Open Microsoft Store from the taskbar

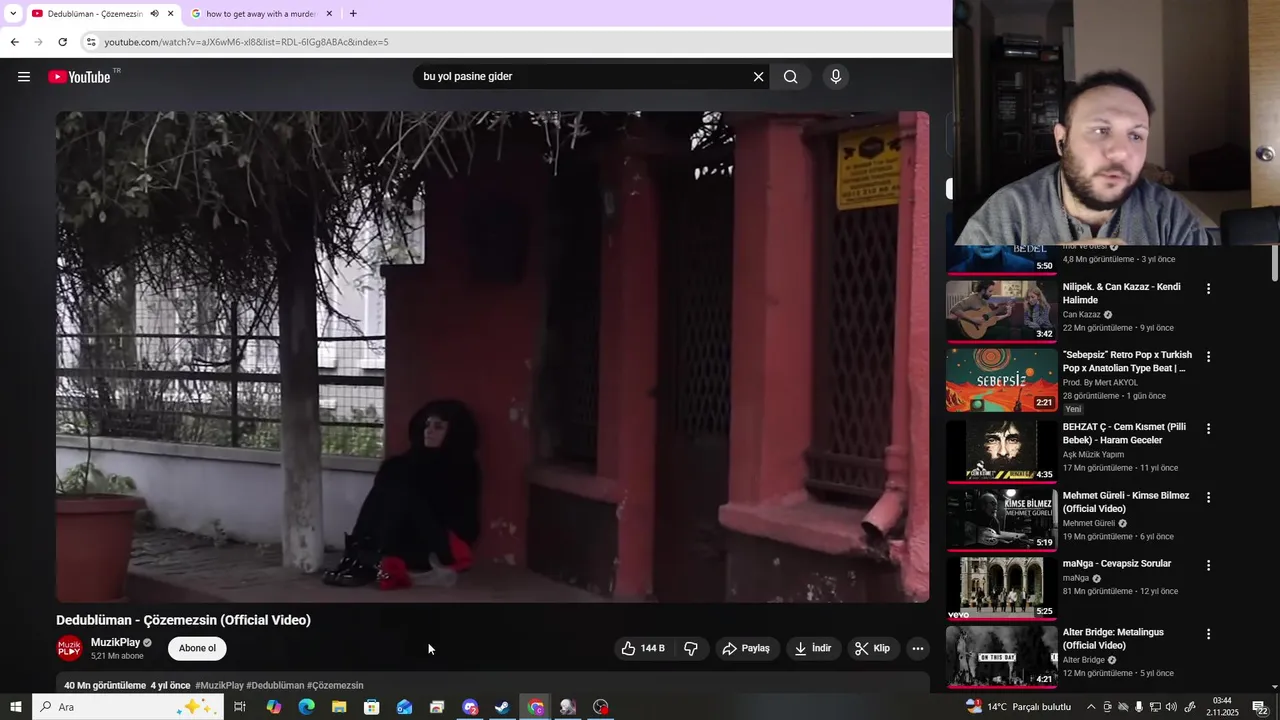click(x=371, y=707)
